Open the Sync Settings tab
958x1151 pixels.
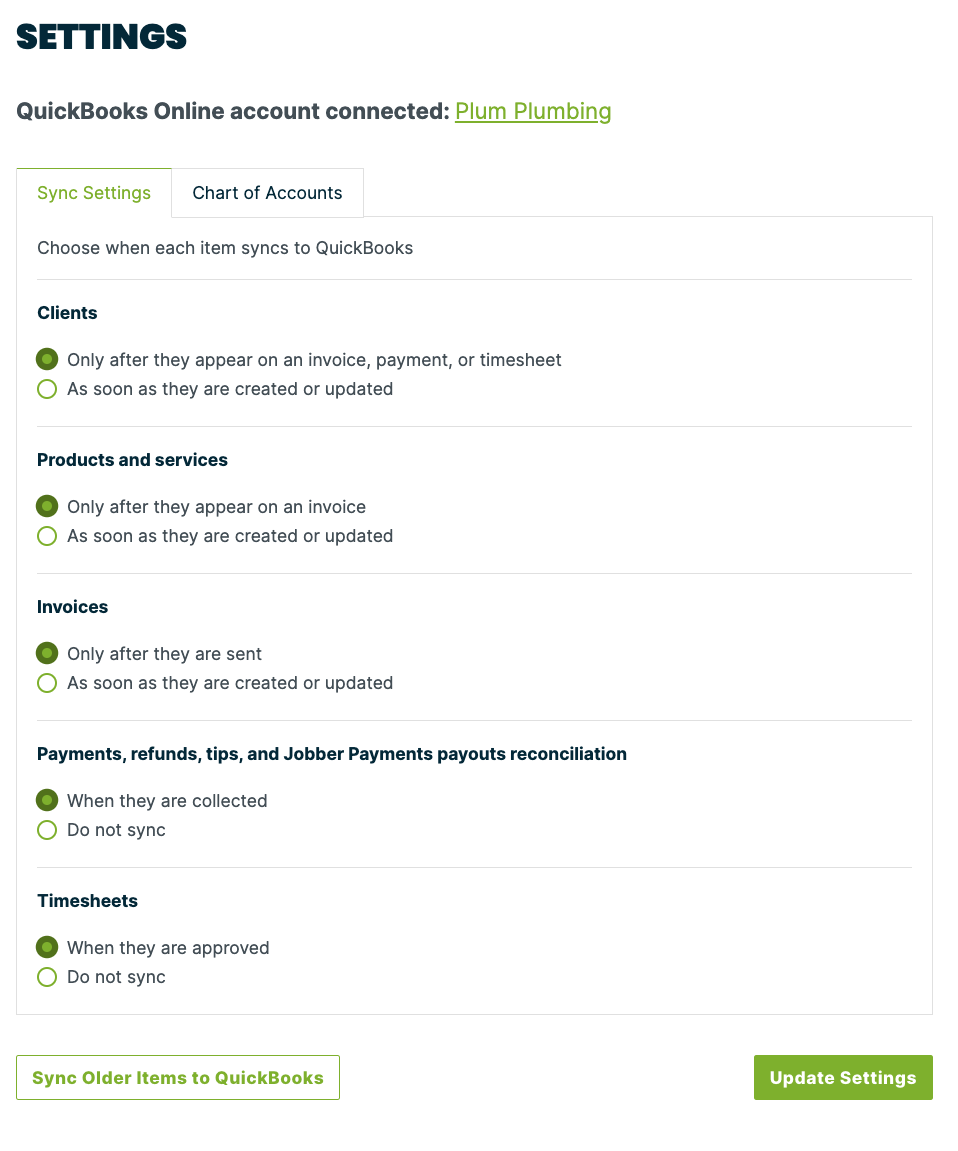94,193
